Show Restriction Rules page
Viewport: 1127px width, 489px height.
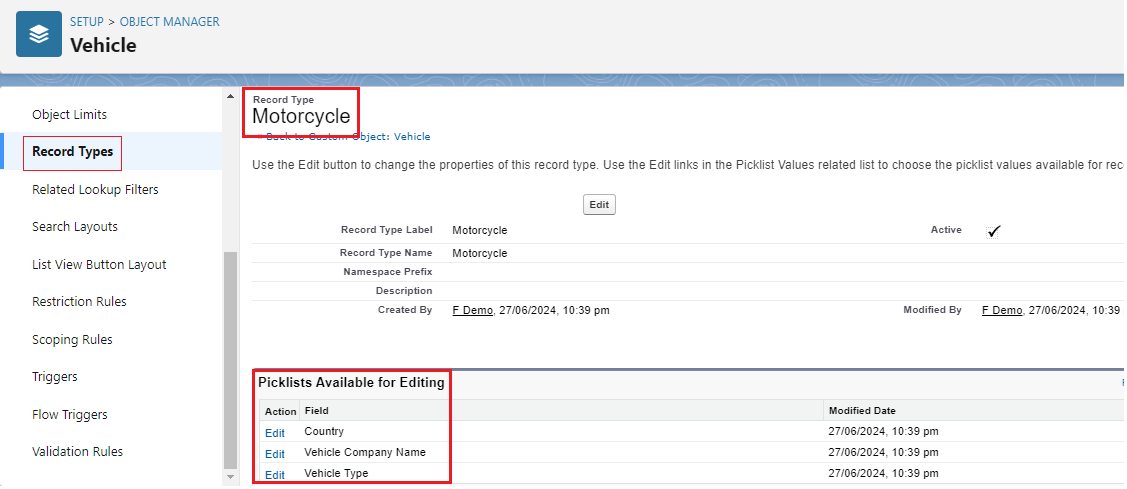point(79,302)
